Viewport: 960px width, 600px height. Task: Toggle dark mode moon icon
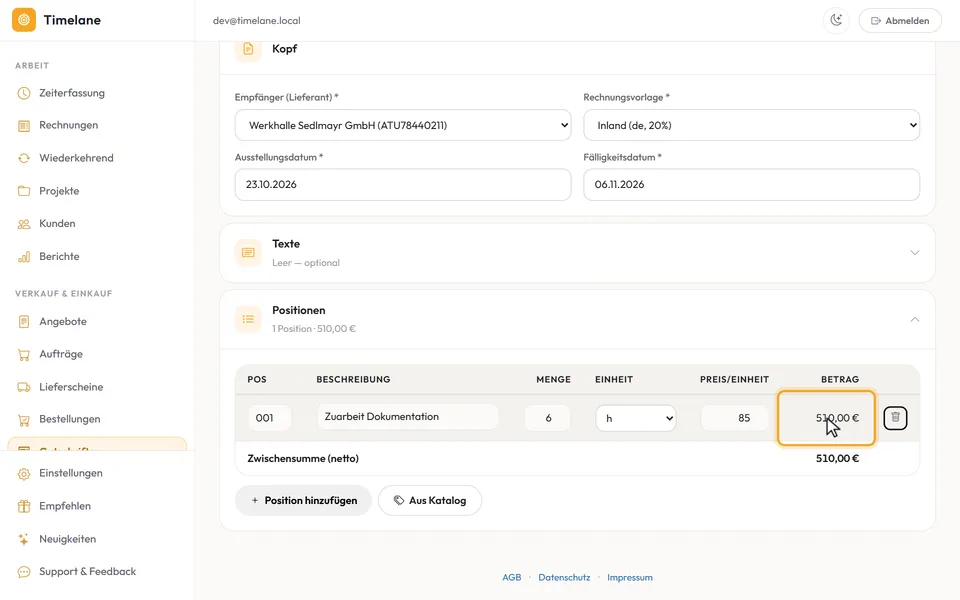click(836, 20)
